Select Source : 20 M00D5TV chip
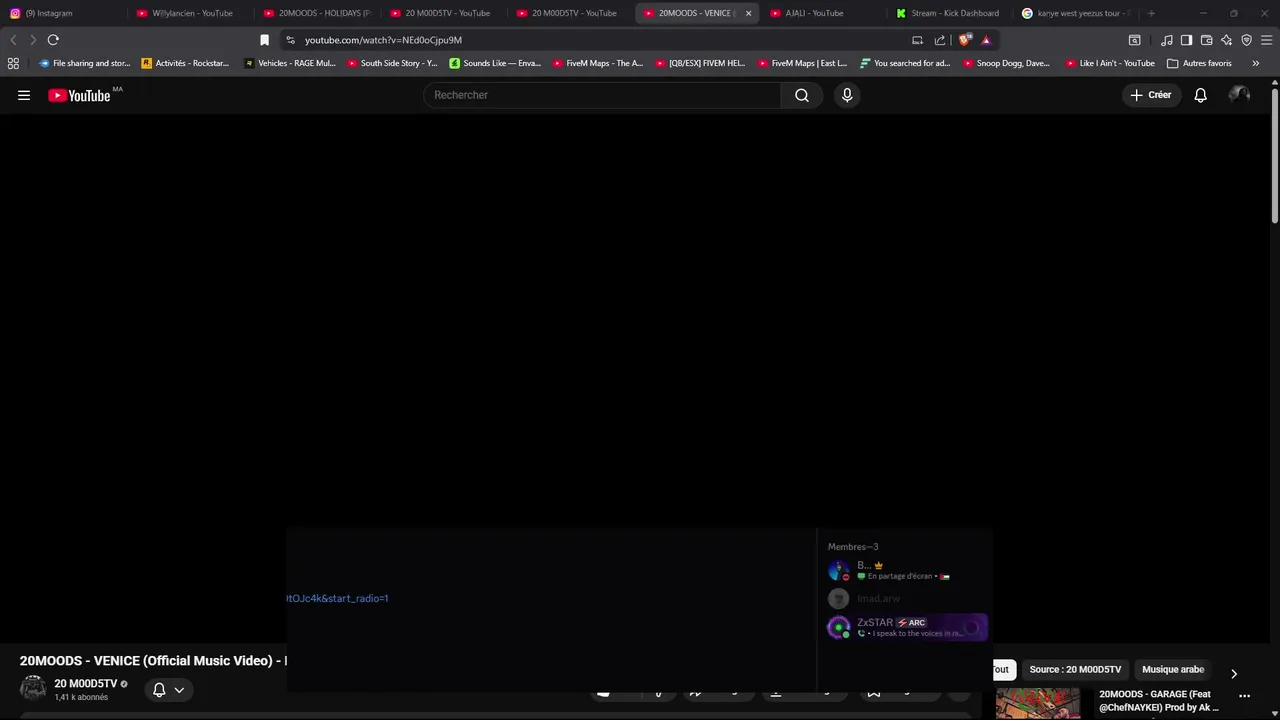This screenshot has width=1280, height=720. tap(1075, 670)
